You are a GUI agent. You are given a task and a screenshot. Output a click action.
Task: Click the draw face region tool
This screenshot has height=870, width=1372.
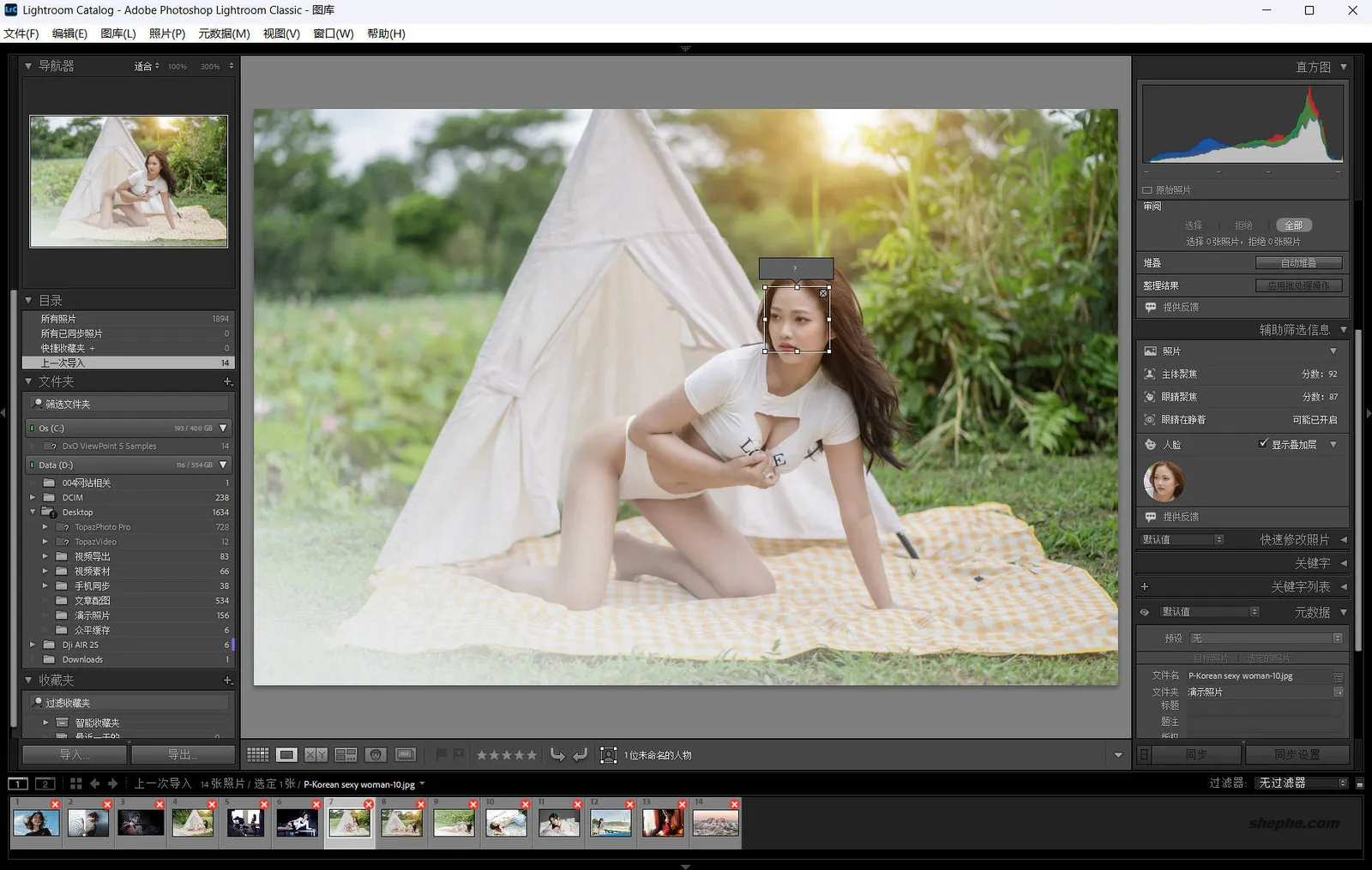(608, 754)
